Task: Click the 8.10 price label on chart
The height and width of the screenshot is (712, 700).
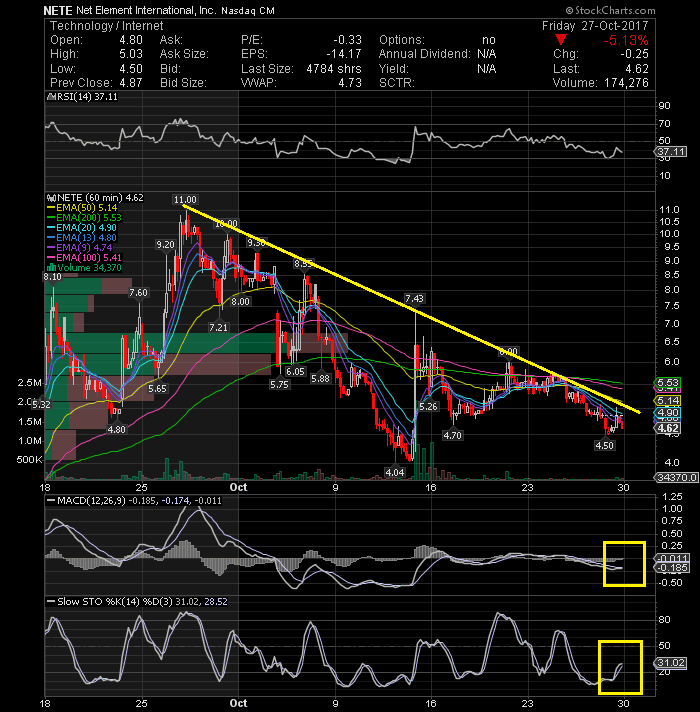Action: pyautogui.click(x=53, y=277)
